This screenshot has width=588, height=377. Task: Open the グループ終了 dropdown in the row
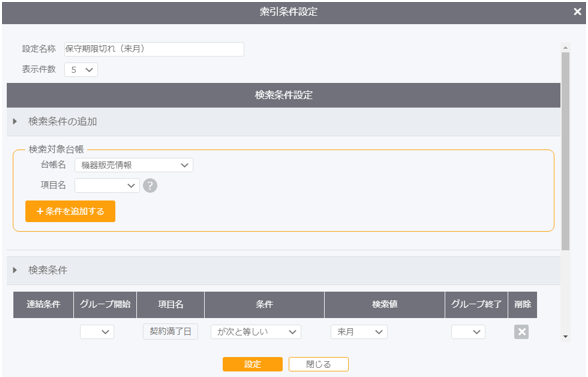(468, 332)
